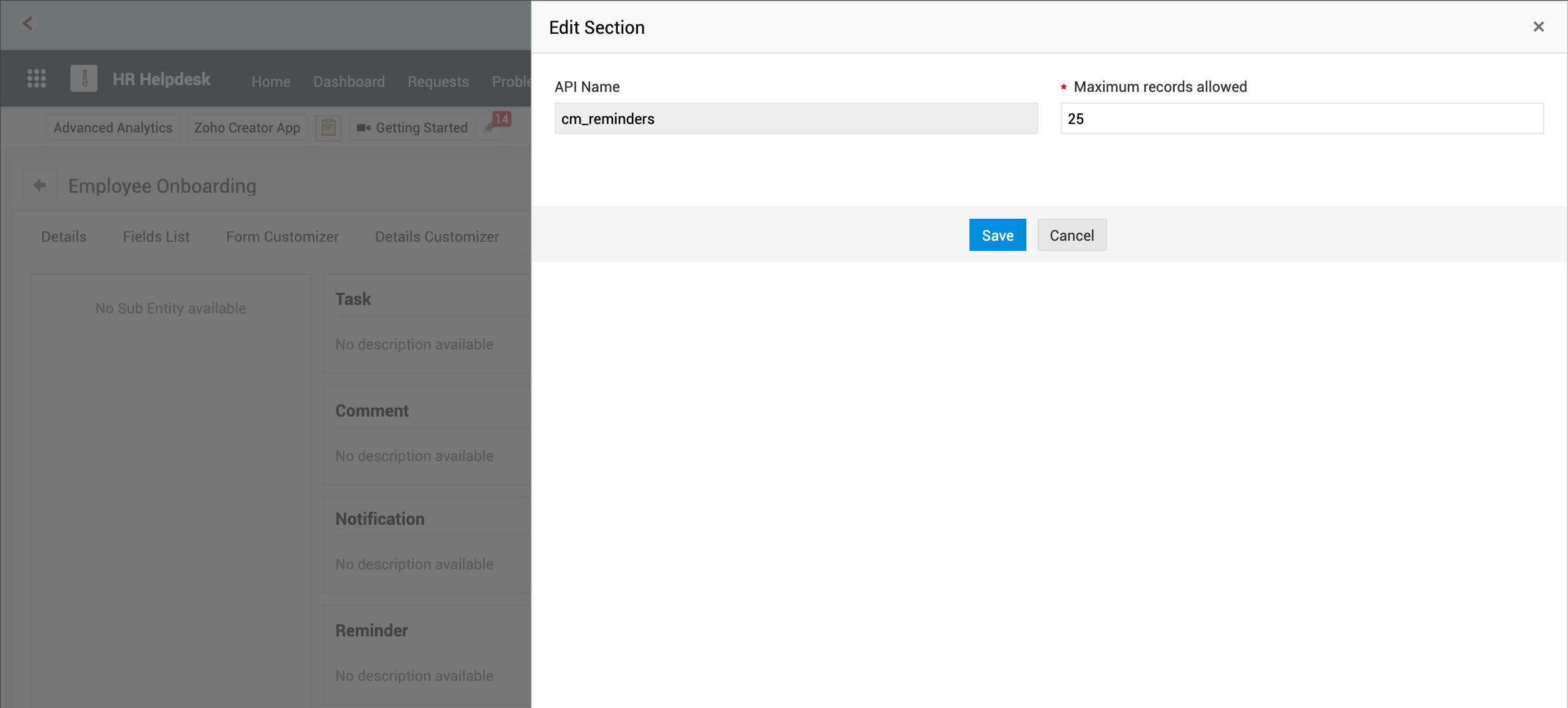Screen dimensions: 1568x708
Task: Switch to the Form Customizer tab
Action: pyautogui.click(x=282, y=237)
